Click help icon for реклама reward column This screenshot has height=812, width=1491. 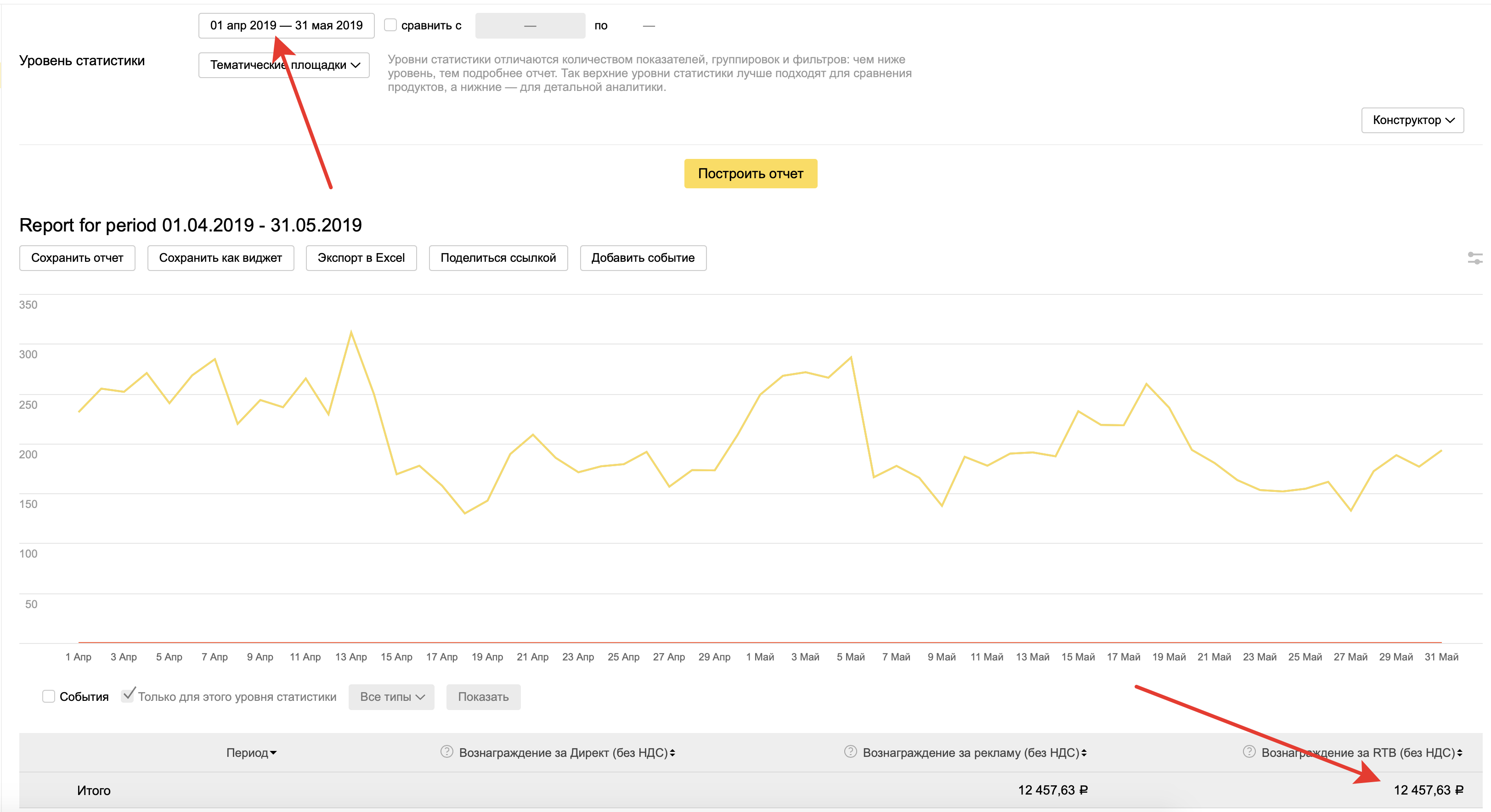[x=850, y=751]
